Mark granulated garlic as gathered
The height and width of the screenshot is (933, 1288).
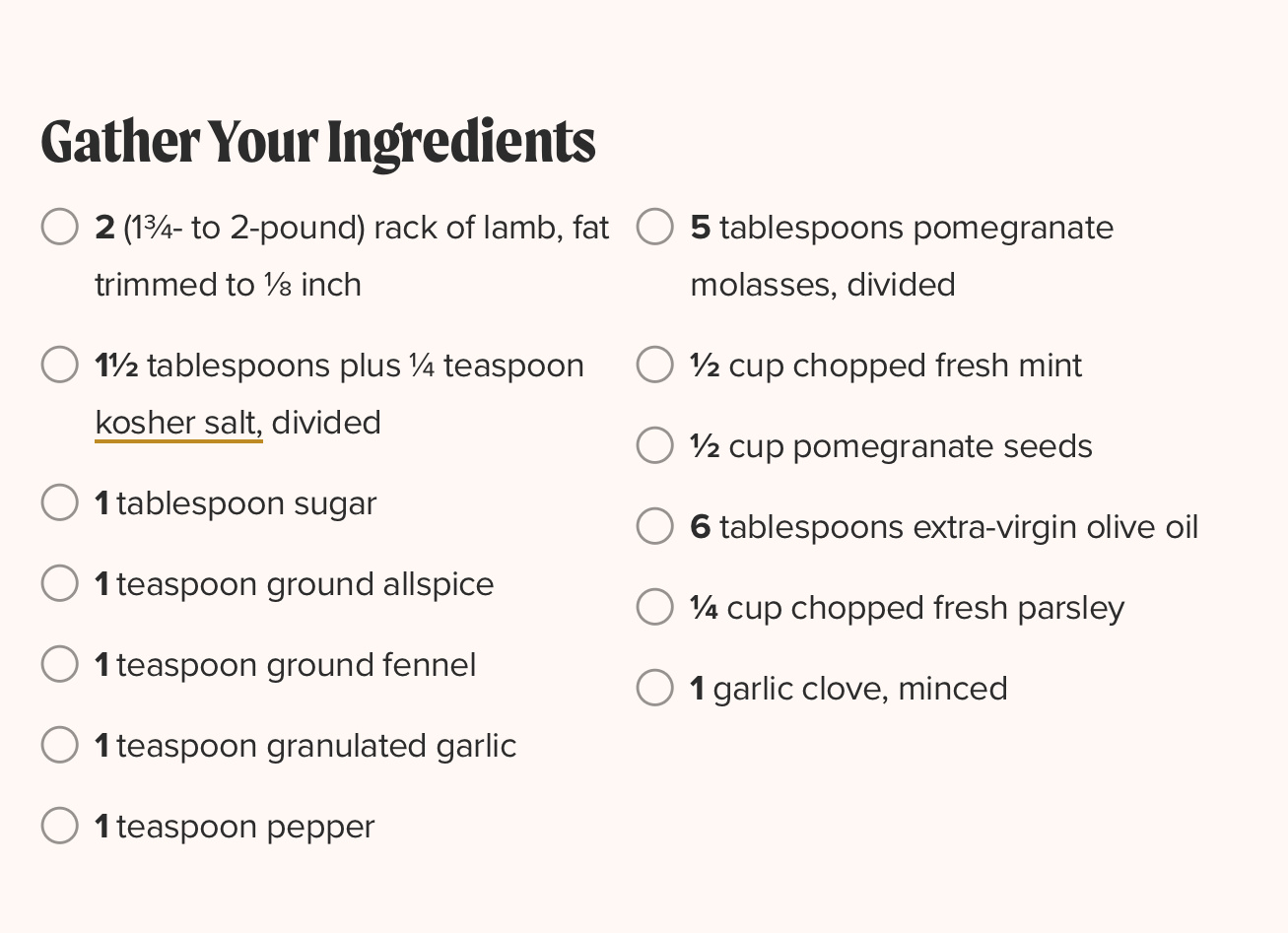click(60, 745)
